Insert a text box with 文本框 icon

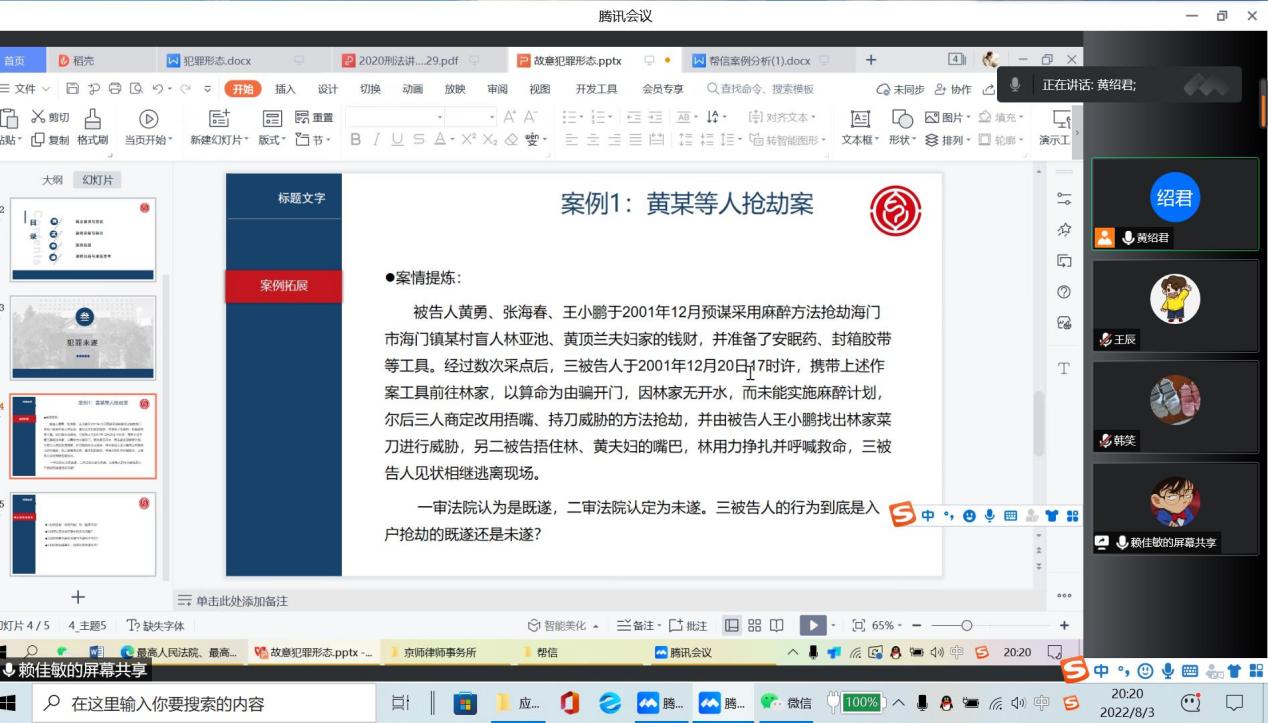[858, 119]
